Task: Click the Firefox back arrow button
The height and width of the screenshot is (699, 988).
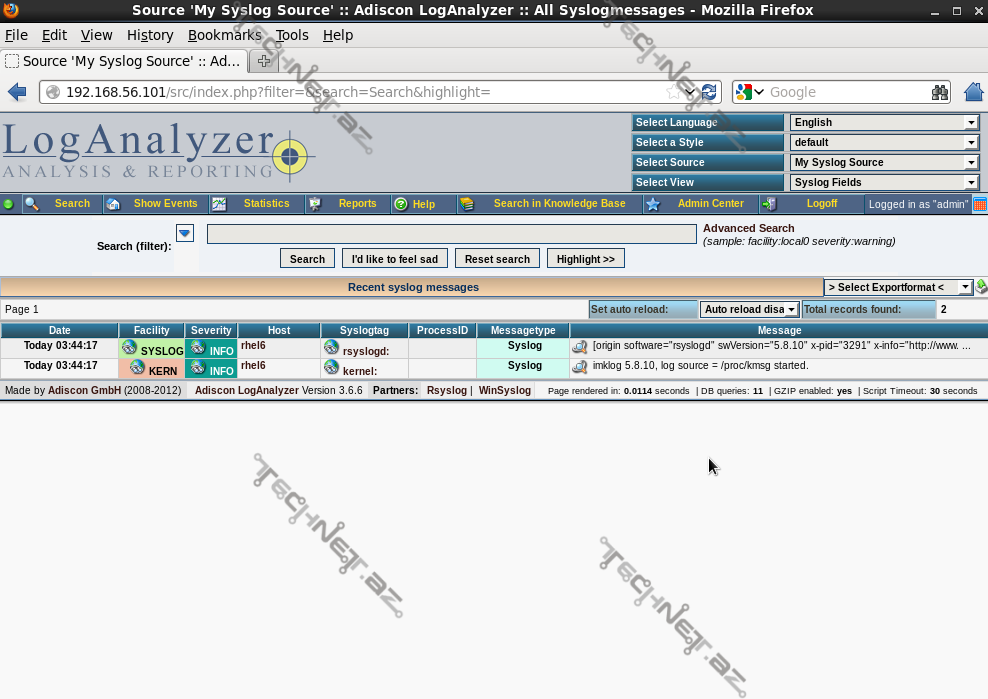Action: 17,92
